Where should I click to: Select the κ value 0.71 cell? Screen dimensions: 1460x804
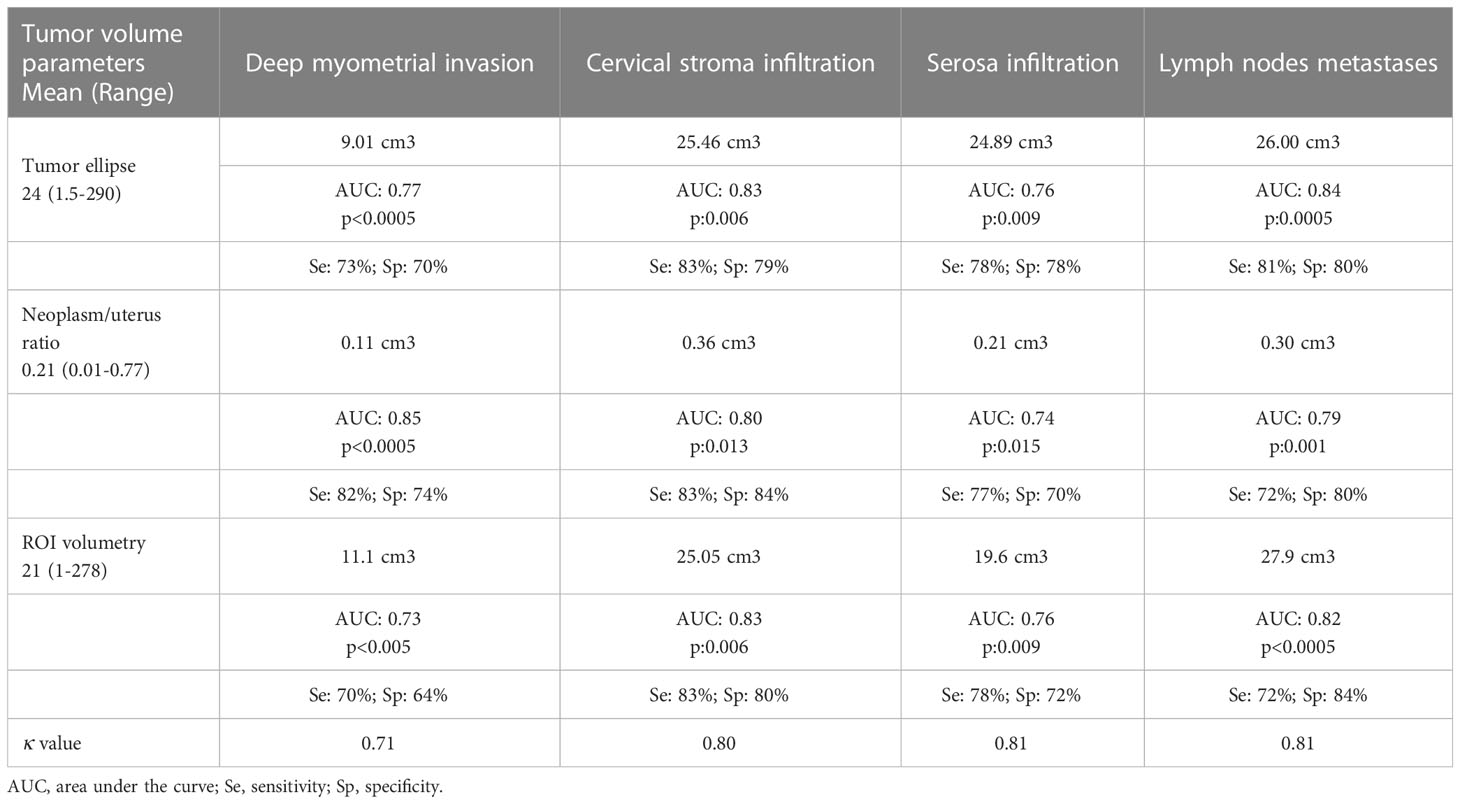[x=389, y=743]
